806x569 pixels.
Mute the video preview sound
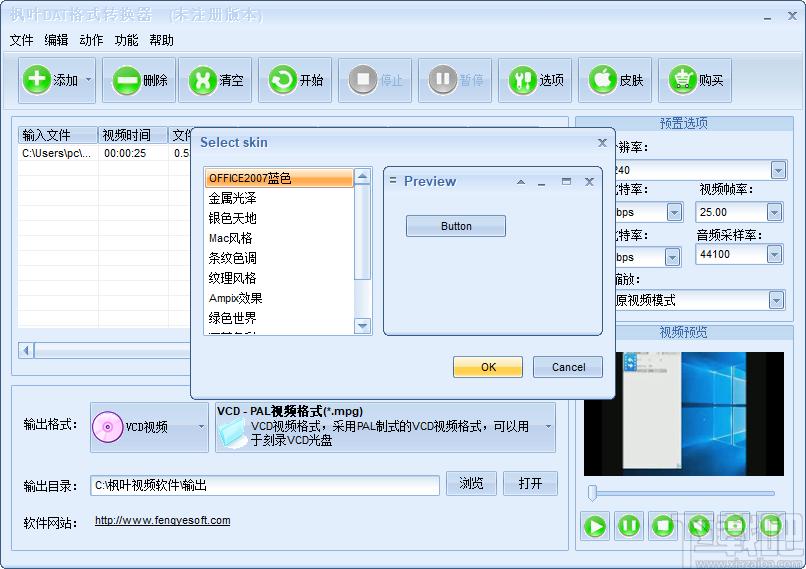click(x=698, y=526)
